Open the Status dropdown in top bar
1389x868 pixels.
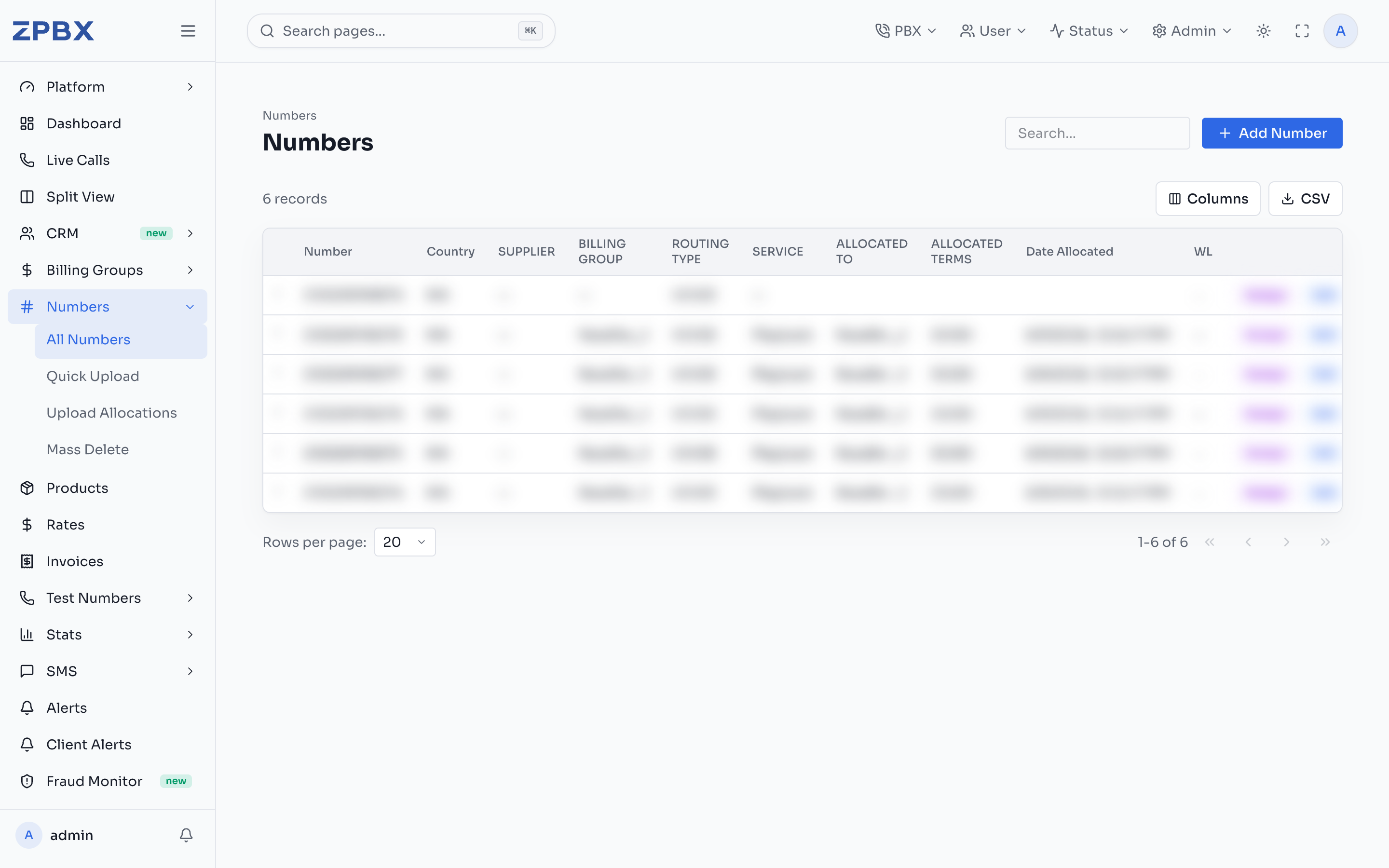tap(1089, 31)
